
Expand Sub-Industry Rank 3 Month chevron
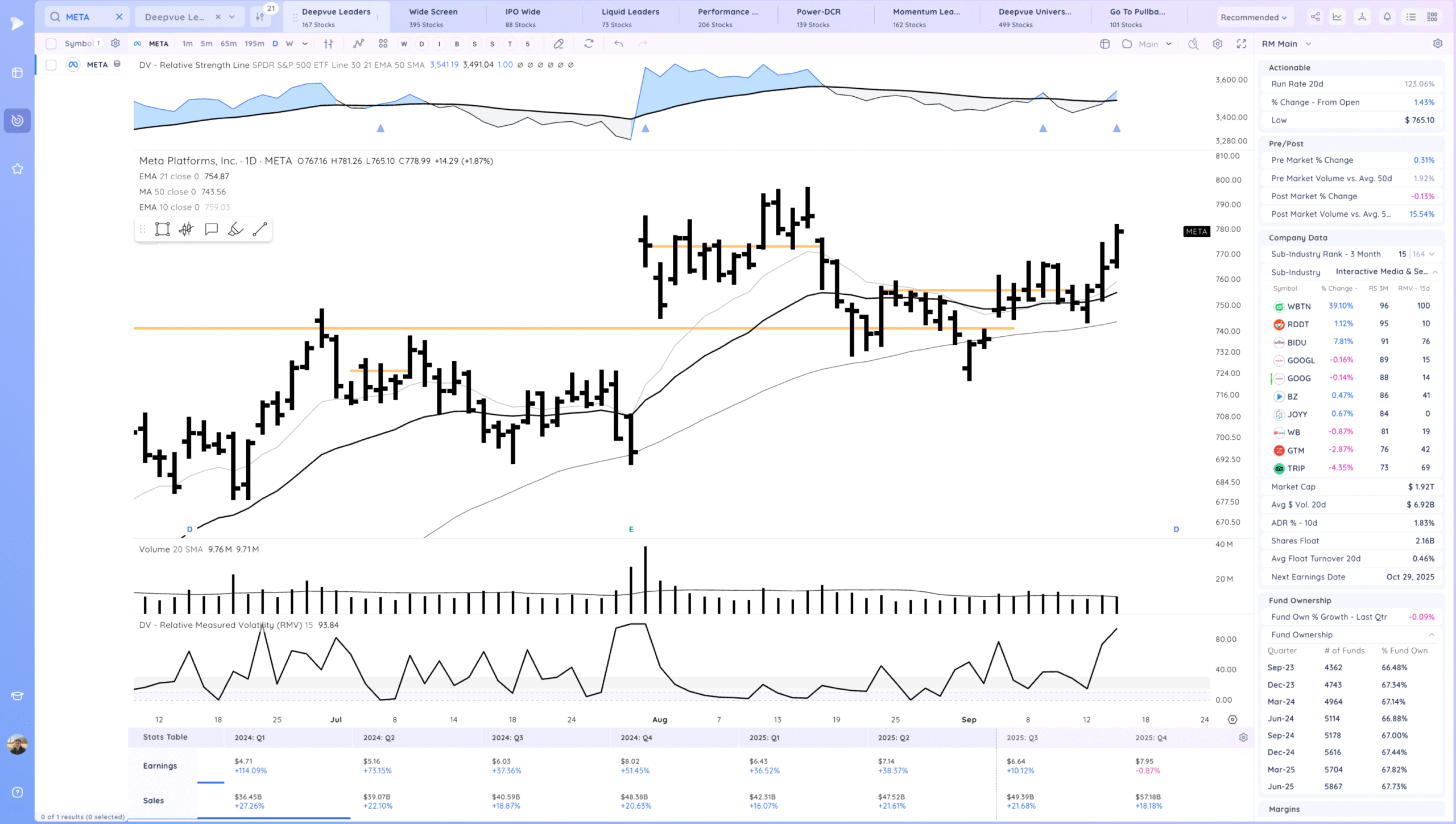pyautogui.click(x=1432, y=254)
